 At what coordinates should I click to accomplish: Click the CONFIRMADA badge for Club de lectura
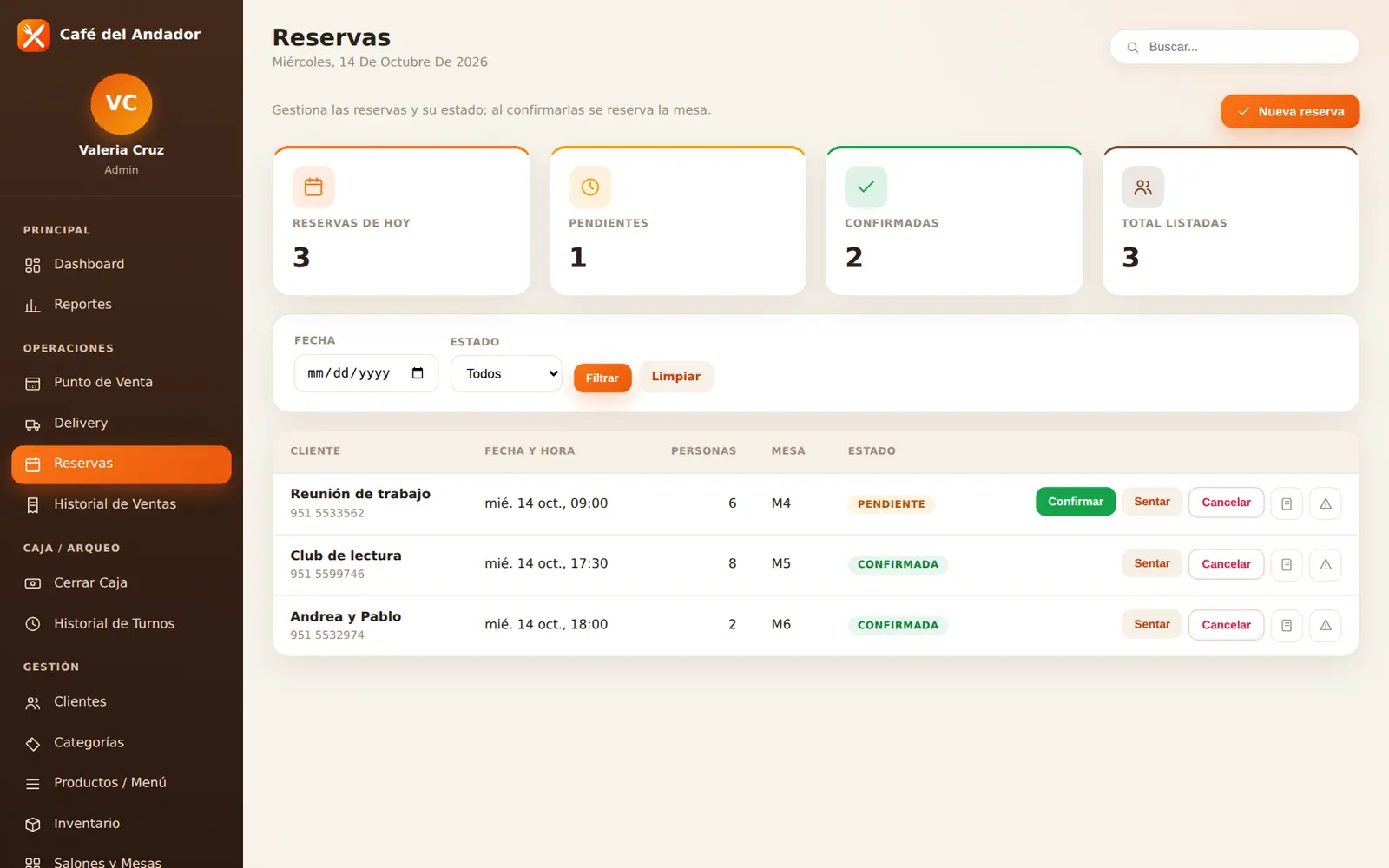[x=898, y=564]
